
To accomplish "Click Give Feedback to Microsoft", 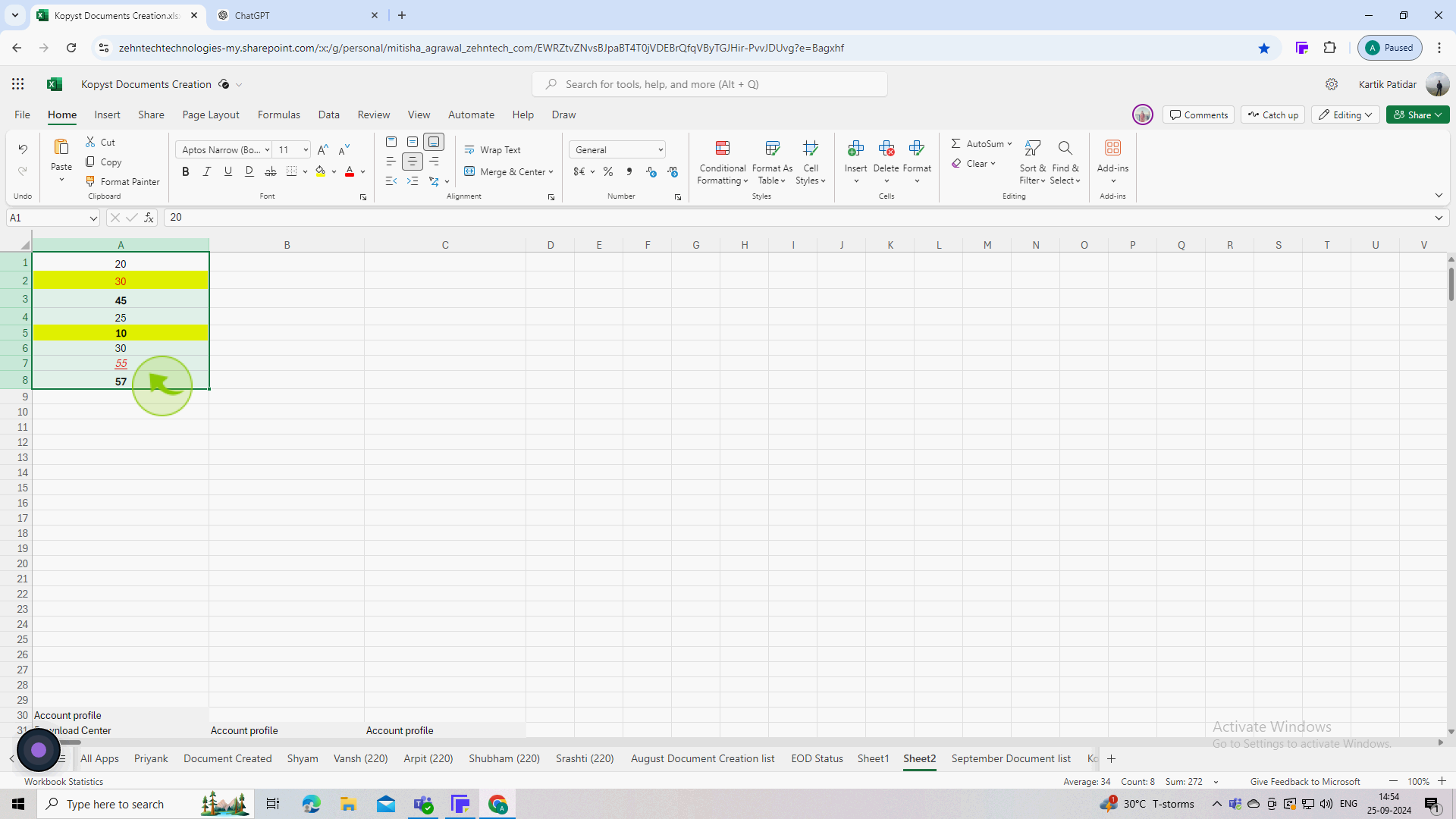I will [1305, 781].
